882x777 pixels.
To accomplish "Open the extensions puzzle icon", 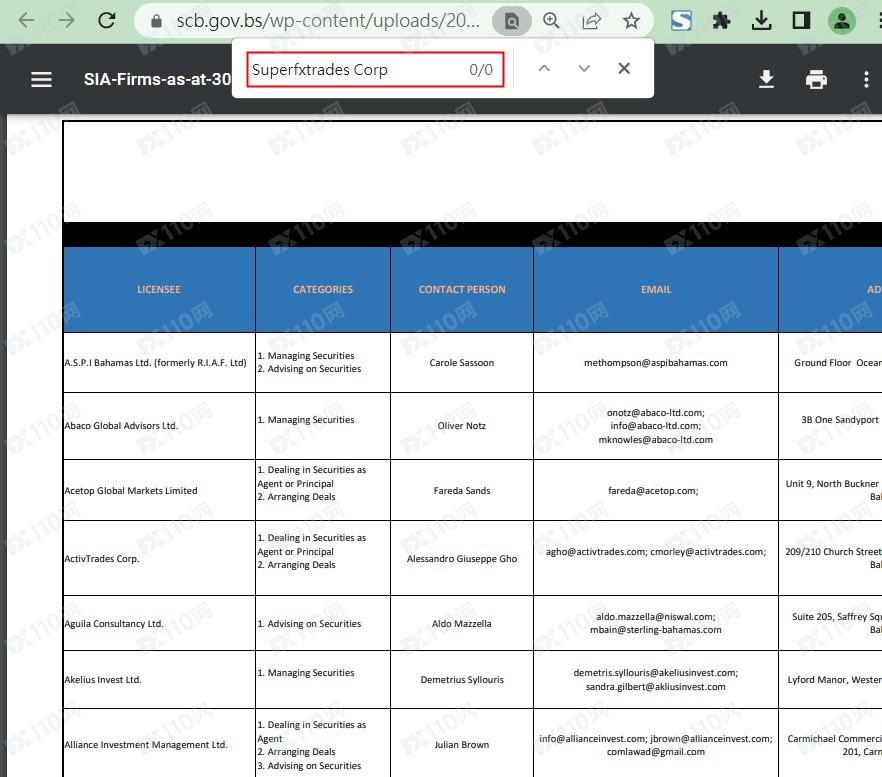I will pos(721,20).
